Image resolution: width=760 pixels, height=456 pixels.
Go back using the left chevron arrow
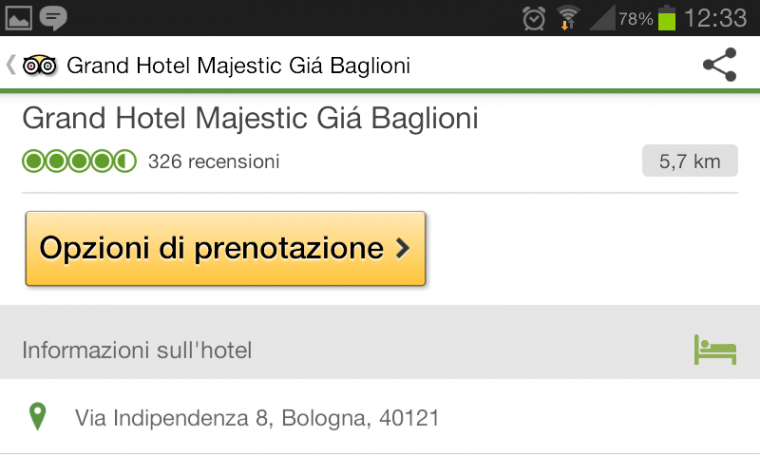[11, 65]
